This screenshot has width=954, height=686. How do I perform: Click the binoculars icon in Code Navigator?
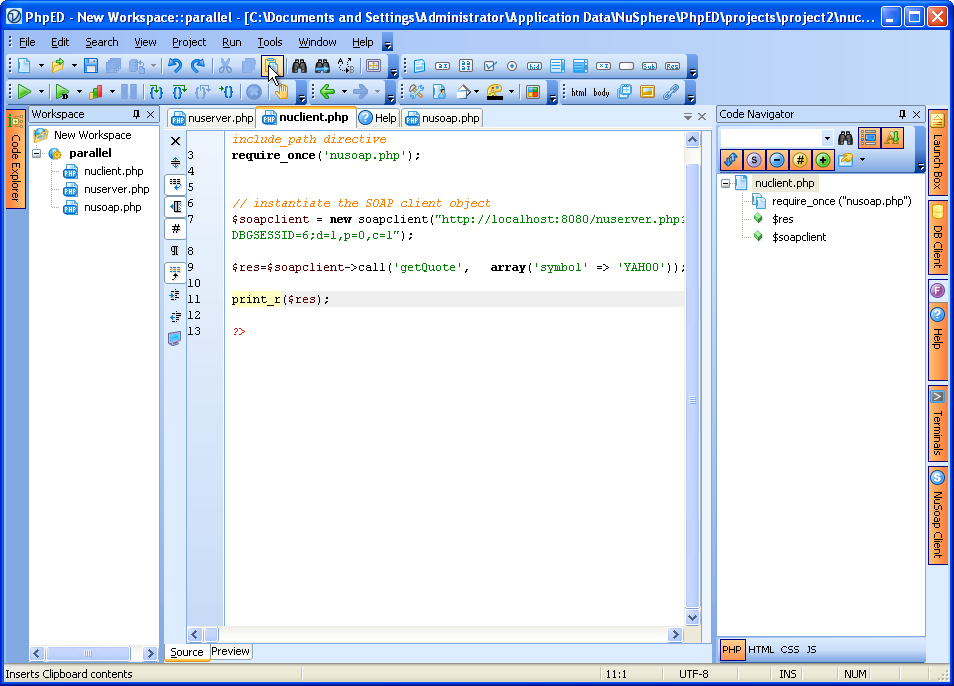pos(845,138)
